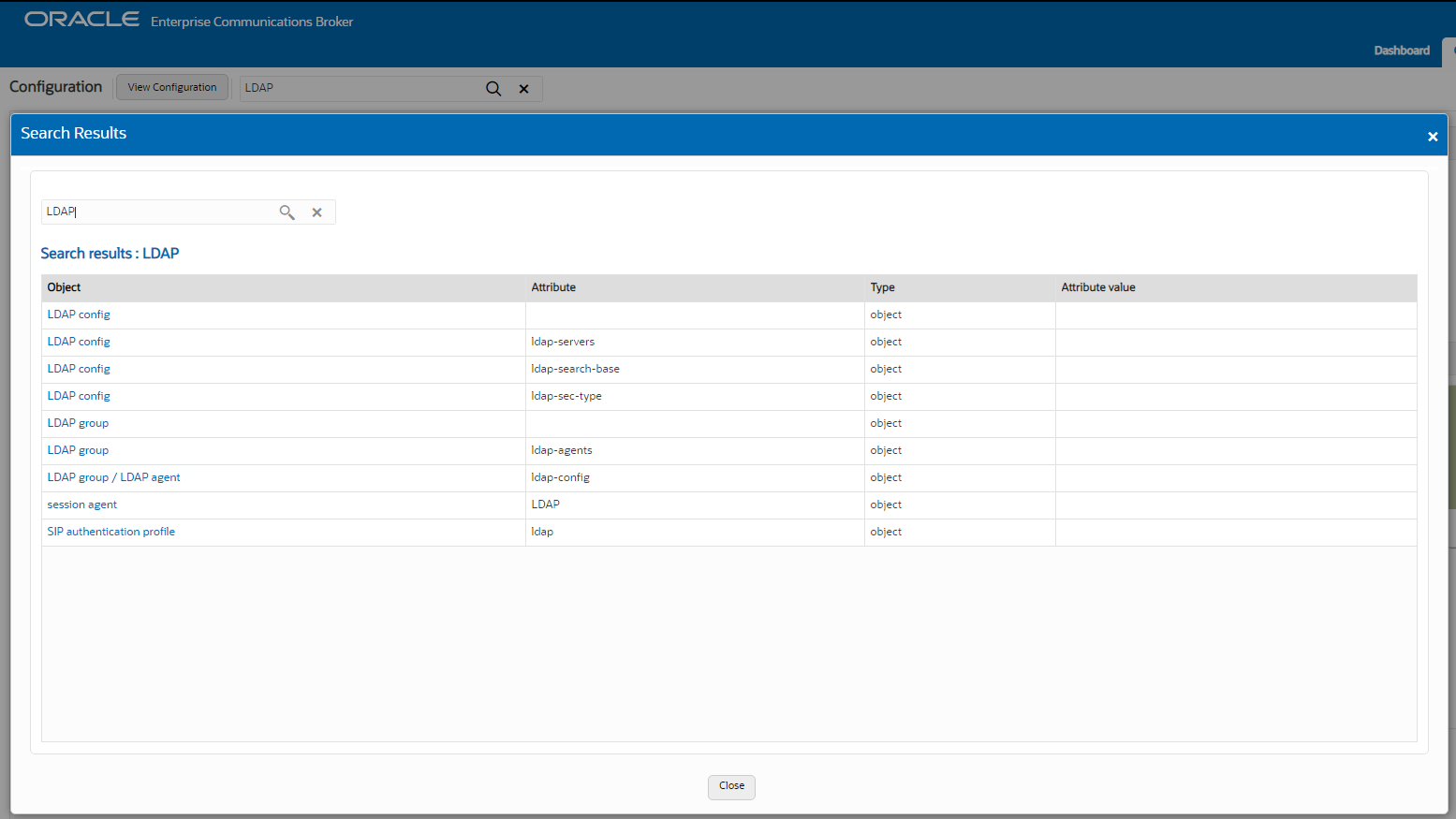Select the ldap-config attribute cell
This screenshot has height=819, width=1456.
[695, 477]
